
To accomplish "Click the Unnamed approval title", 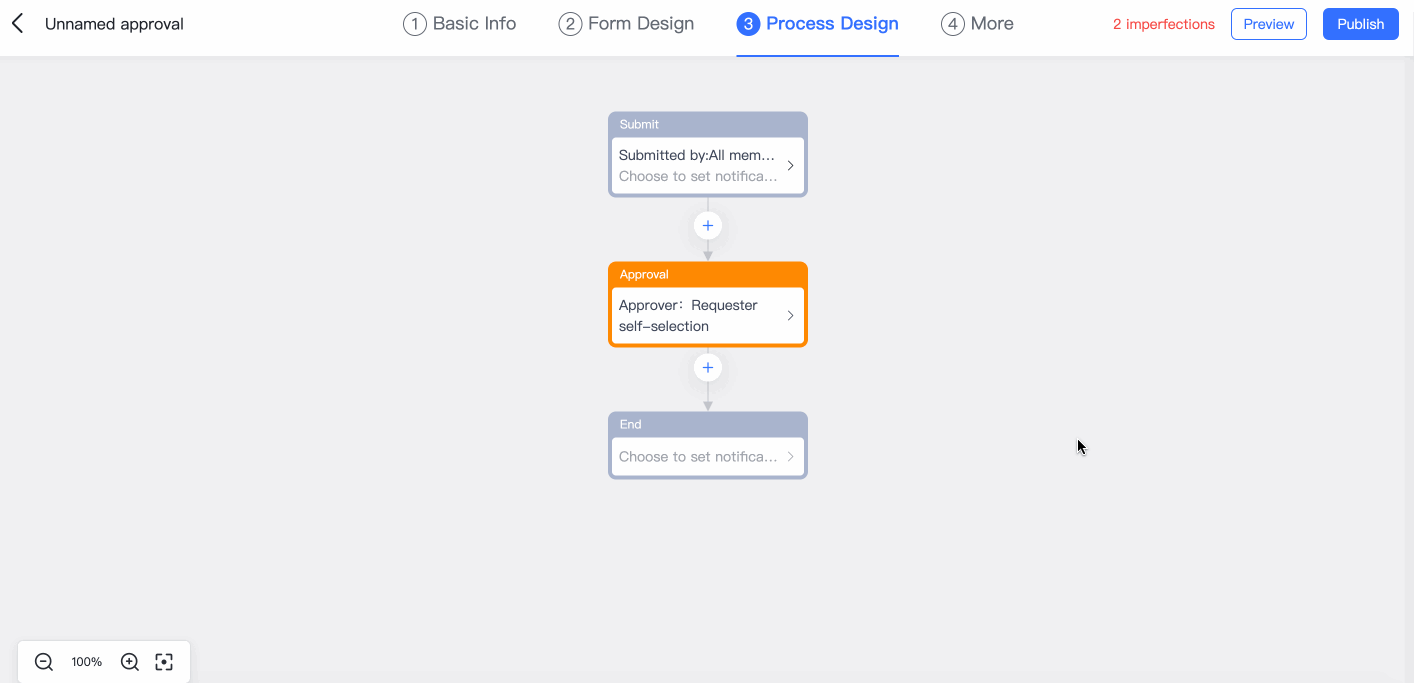I will pos(114,24).
